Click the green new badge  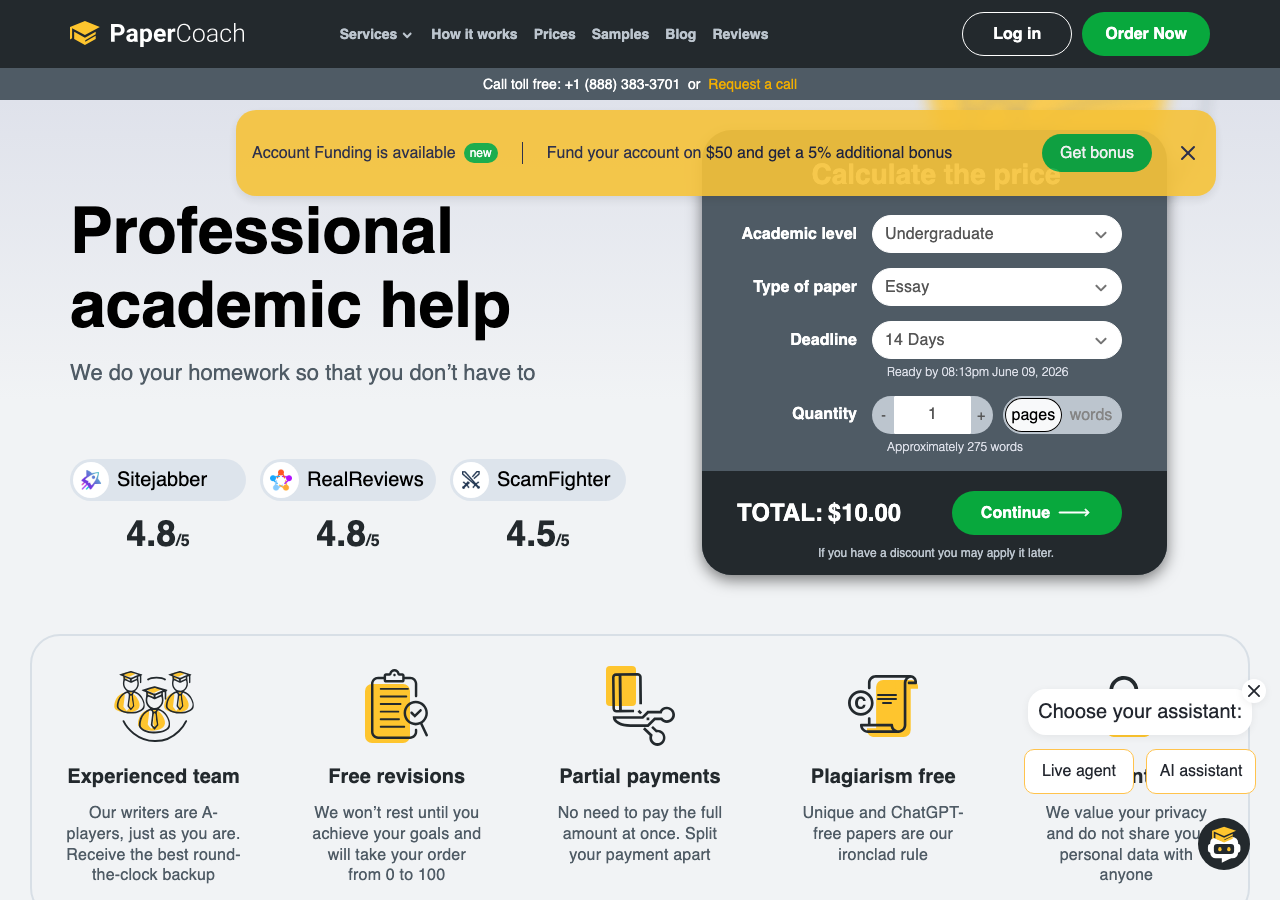pos(481,153)
